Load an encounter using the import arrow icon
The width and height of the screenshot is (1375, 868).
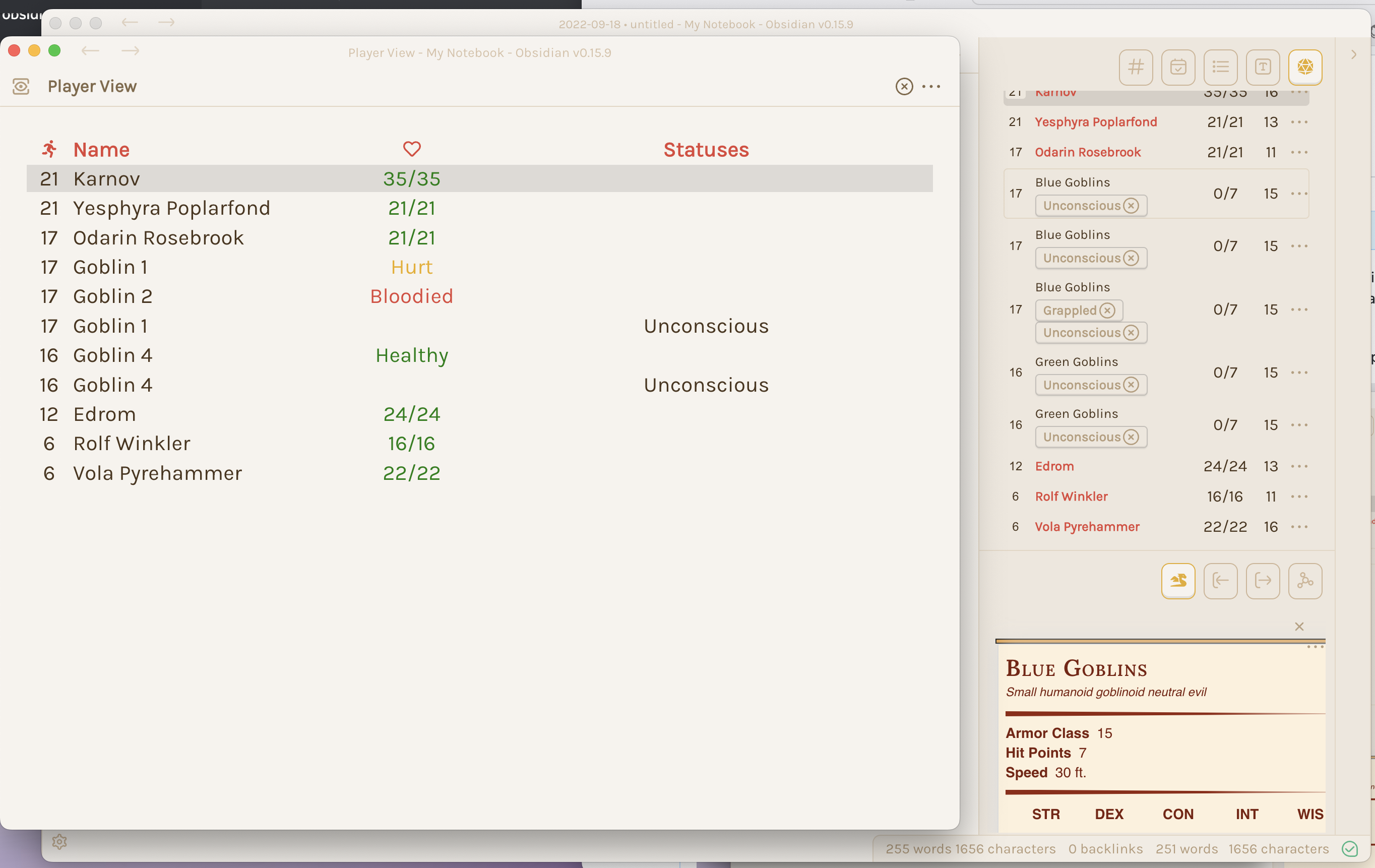1221,581
